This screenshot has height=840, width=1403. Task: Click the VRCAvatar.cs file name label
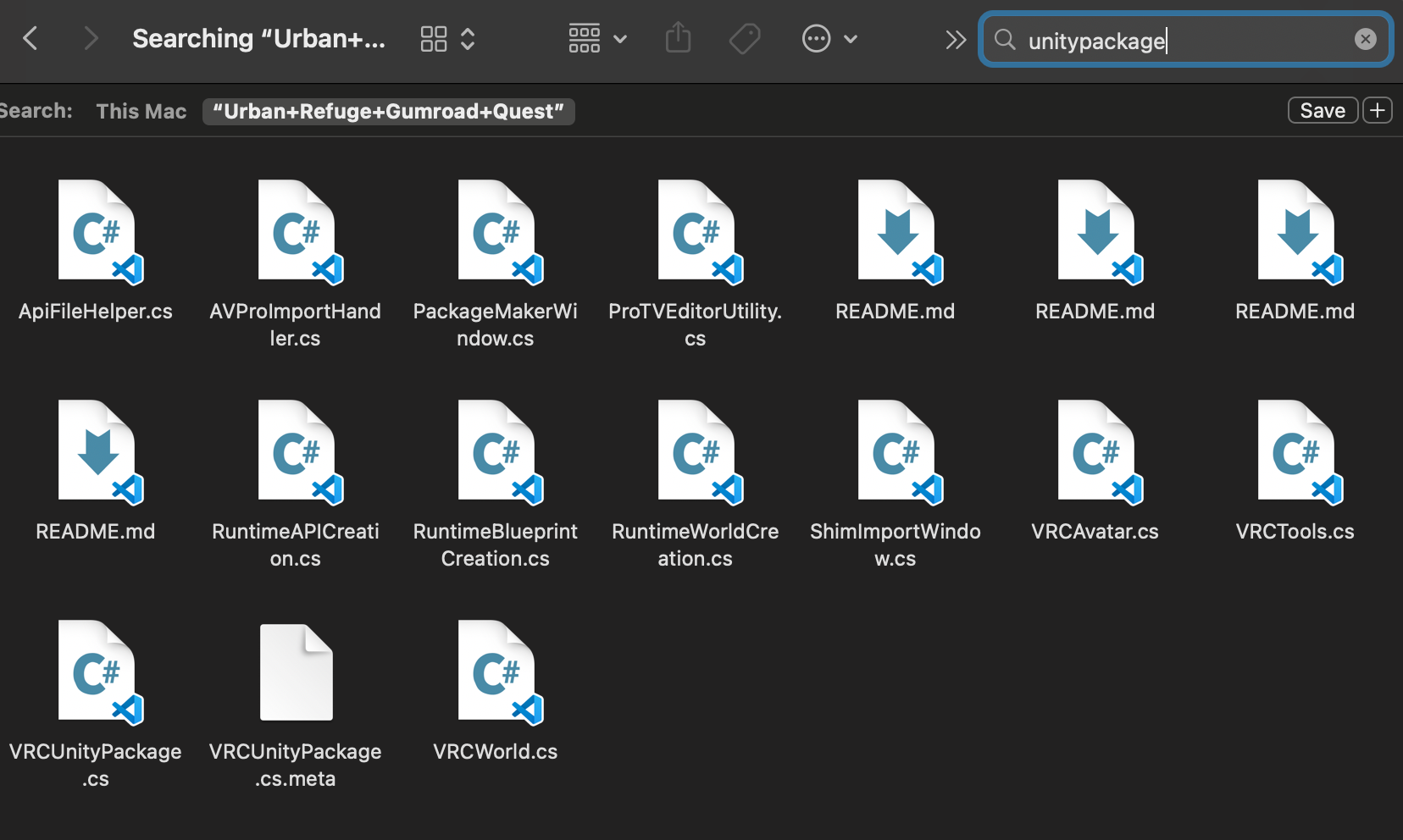tap(1095, 532)
